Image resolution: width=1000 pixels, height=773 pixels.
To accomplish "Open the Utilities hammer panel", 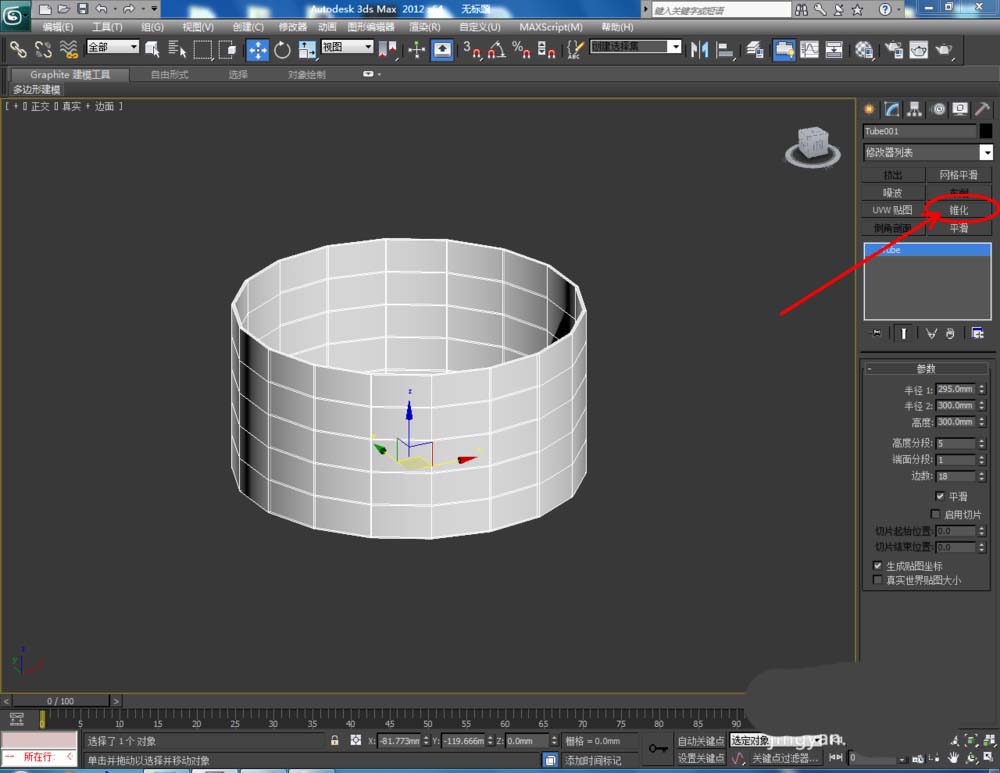I will 983,109.
